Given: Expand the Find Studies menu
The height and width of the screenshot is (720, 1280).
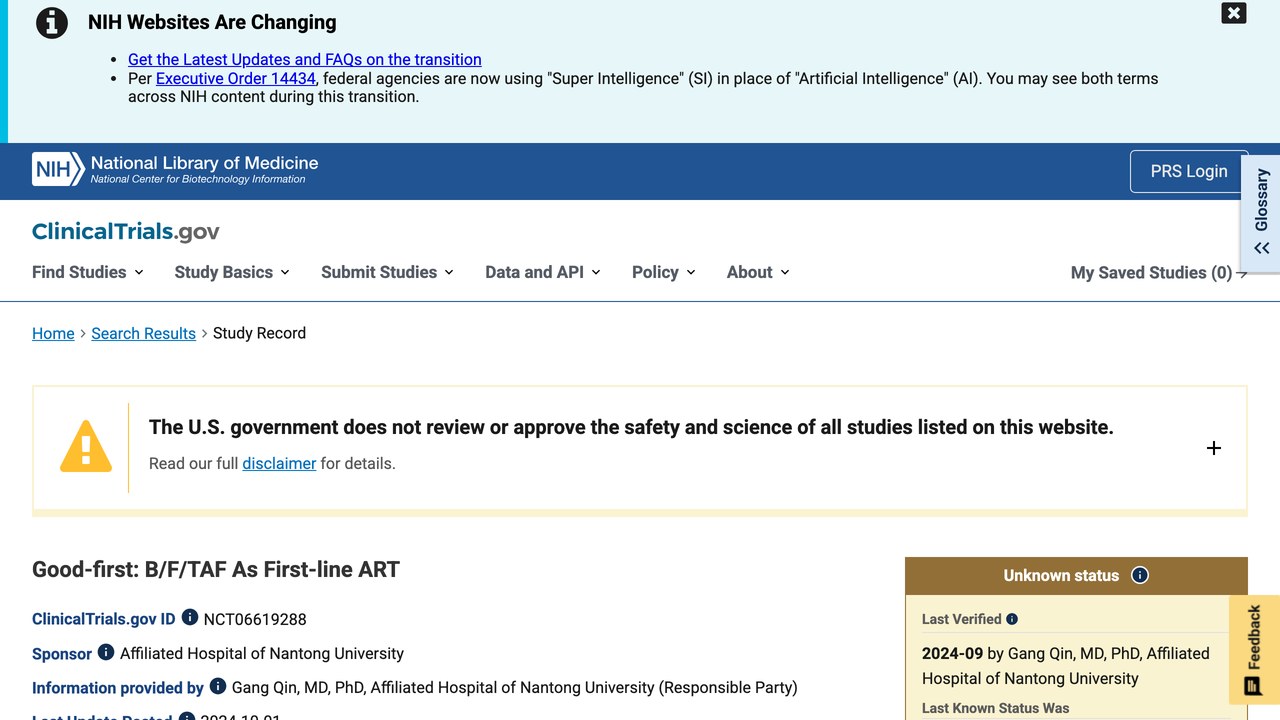Looking at the screenshot, I should [88, 272].
